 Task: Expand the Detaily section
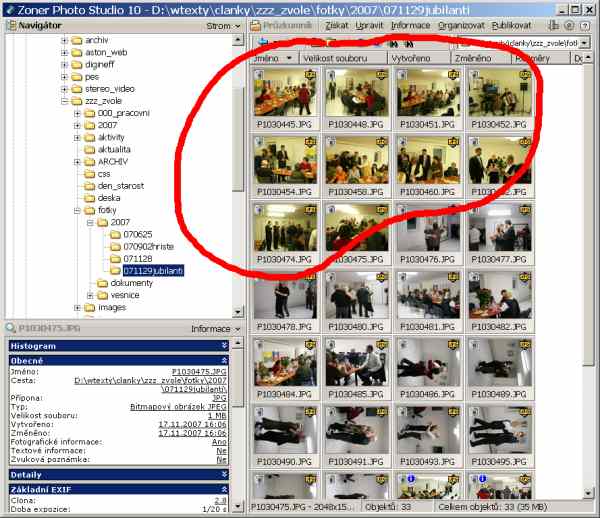(x=224, y=474)
